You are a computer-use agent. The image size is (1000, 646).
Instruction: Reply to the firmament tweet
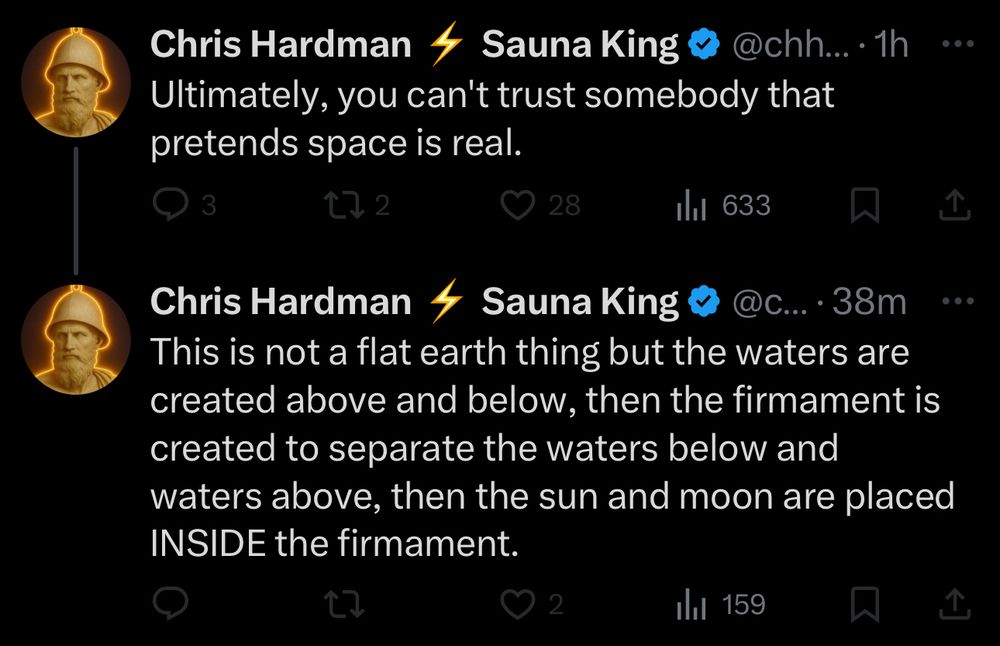pos(171,604)
